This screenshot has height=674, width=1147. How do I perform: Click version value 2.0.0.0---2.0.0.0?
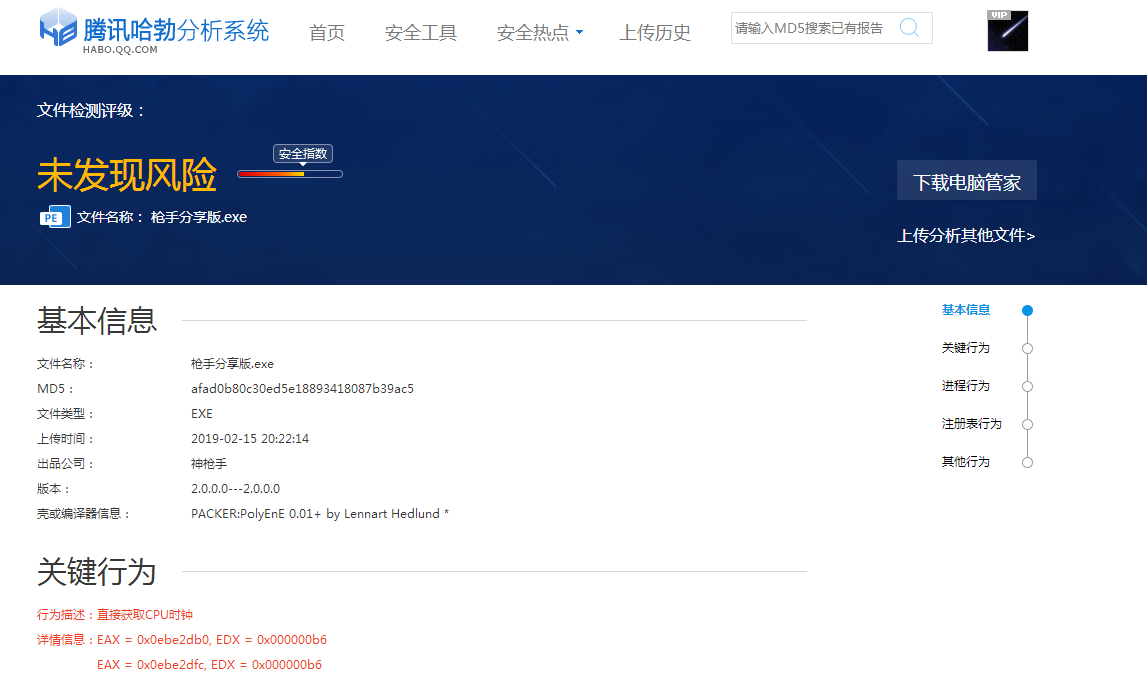[x=236, y=488]
